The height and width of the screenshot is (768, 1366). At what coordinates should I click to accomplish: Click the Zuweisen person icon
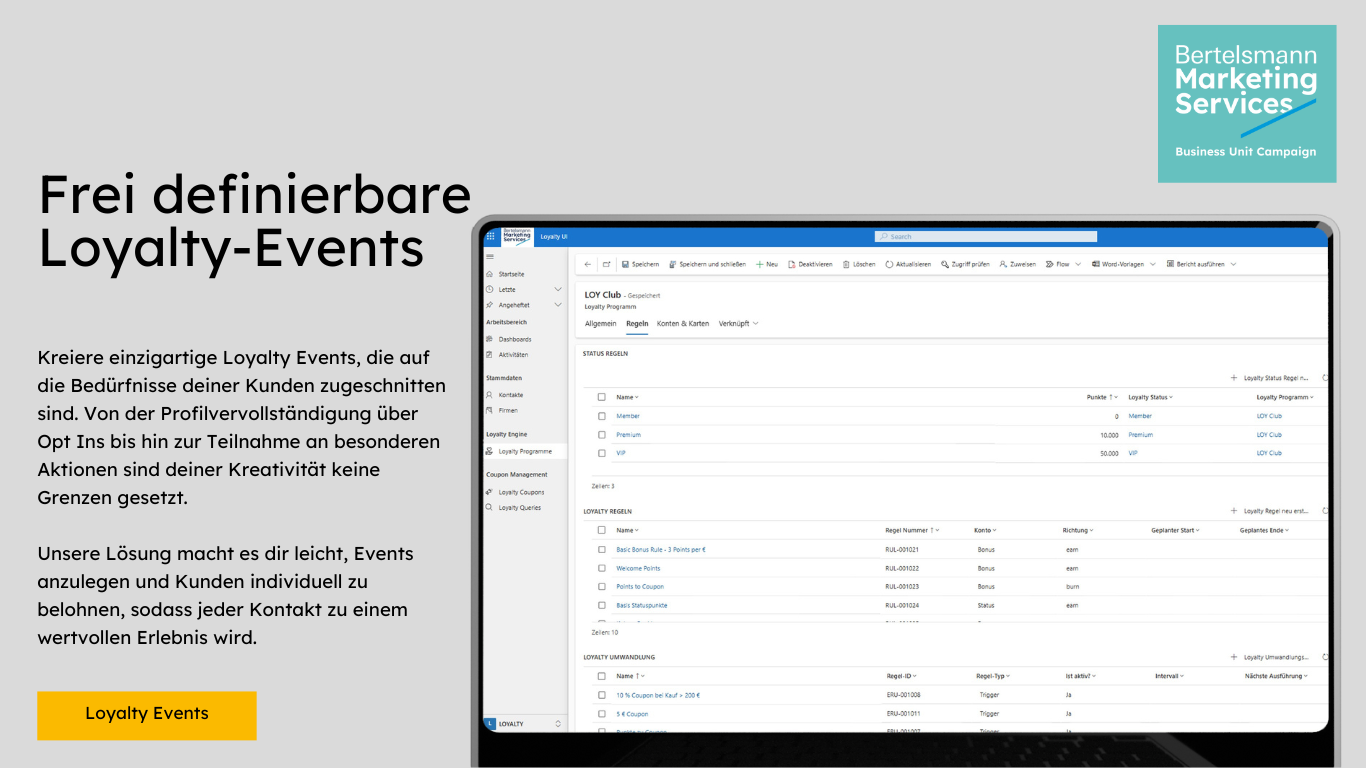(x=1003, y=264)
